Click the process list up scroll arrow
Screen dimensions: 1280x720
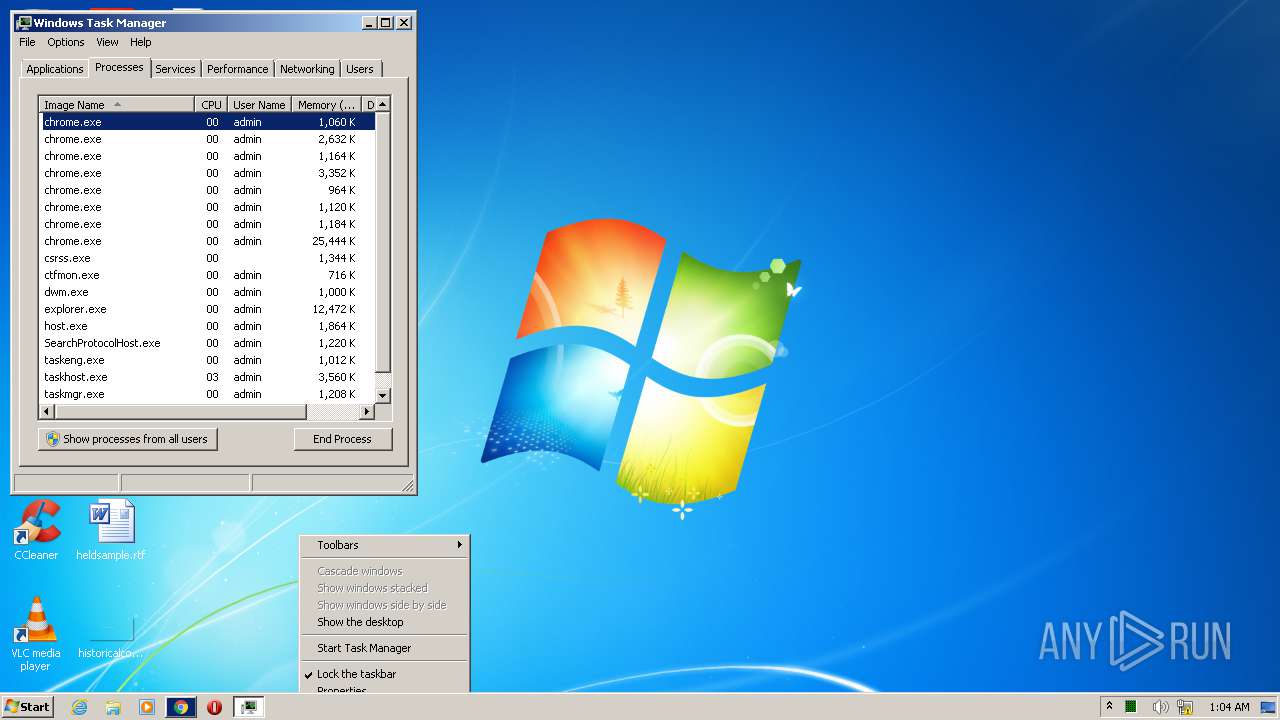pyautogui.click(x=383, y=105)
